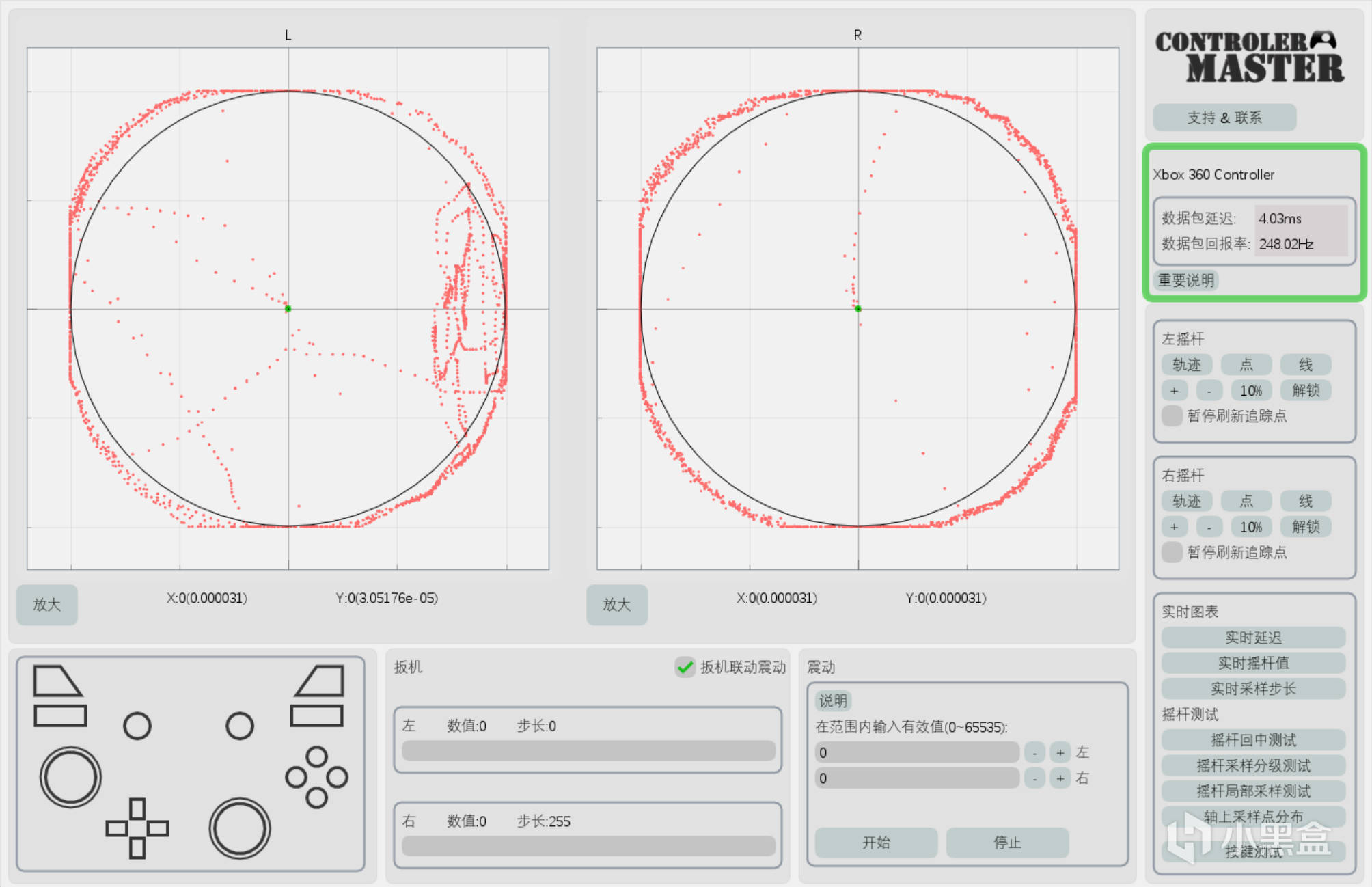
Task: Open 实时延迟 chart
Action: click(x=1253, y=637)
